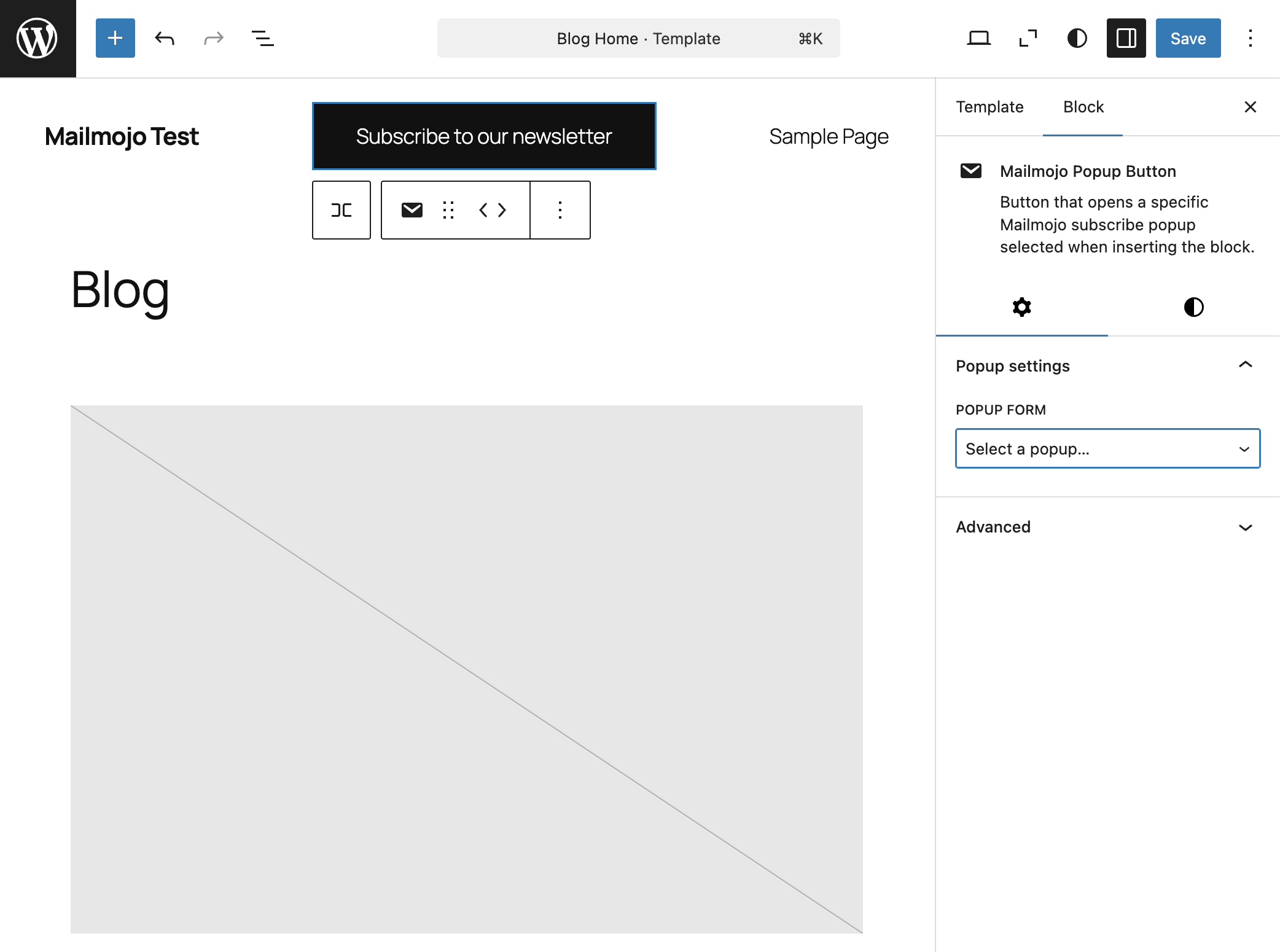The width and height of the screenshot is (1280, 952).
Task: Switch to the Block tab
Action: point(1083,107)
